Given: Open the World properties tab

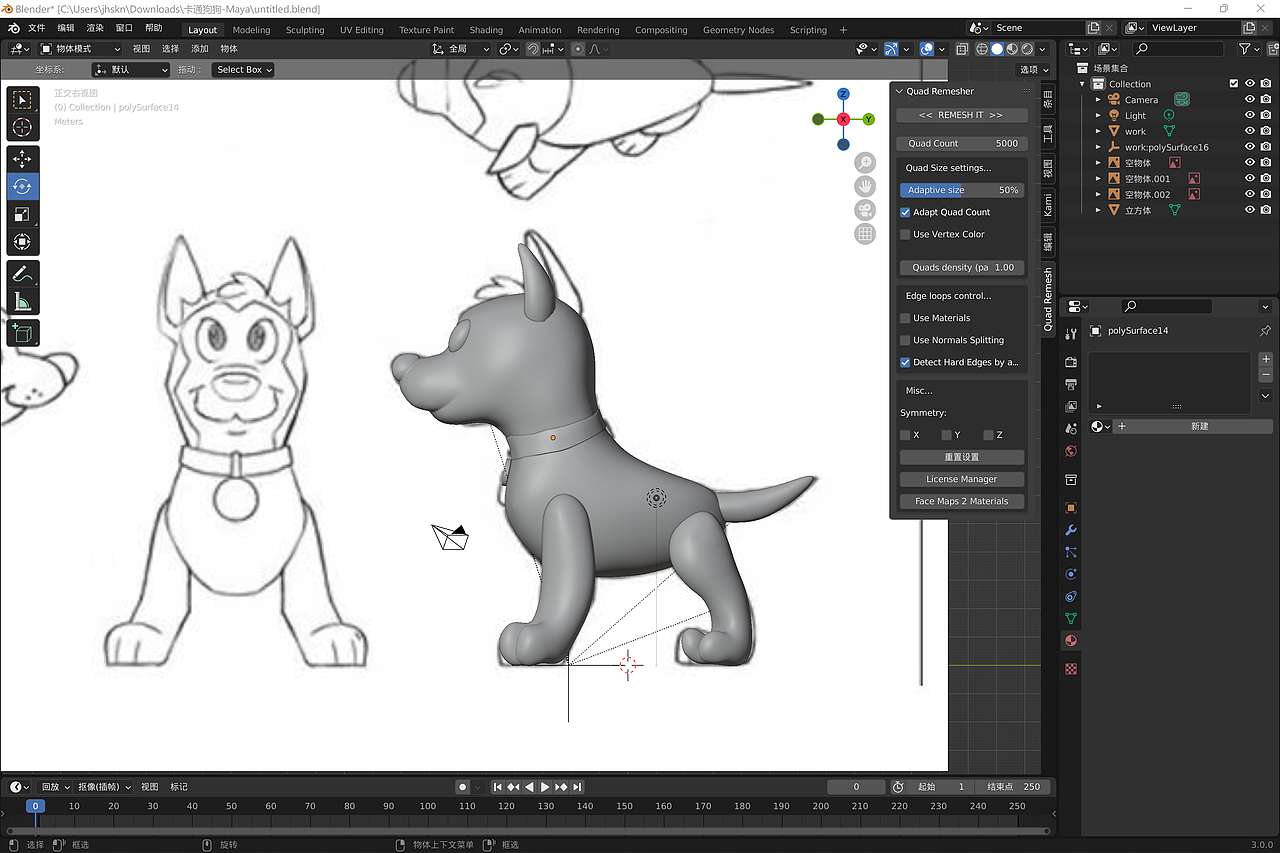Looking at the screenshot, I should click(x=1071, y=451).
